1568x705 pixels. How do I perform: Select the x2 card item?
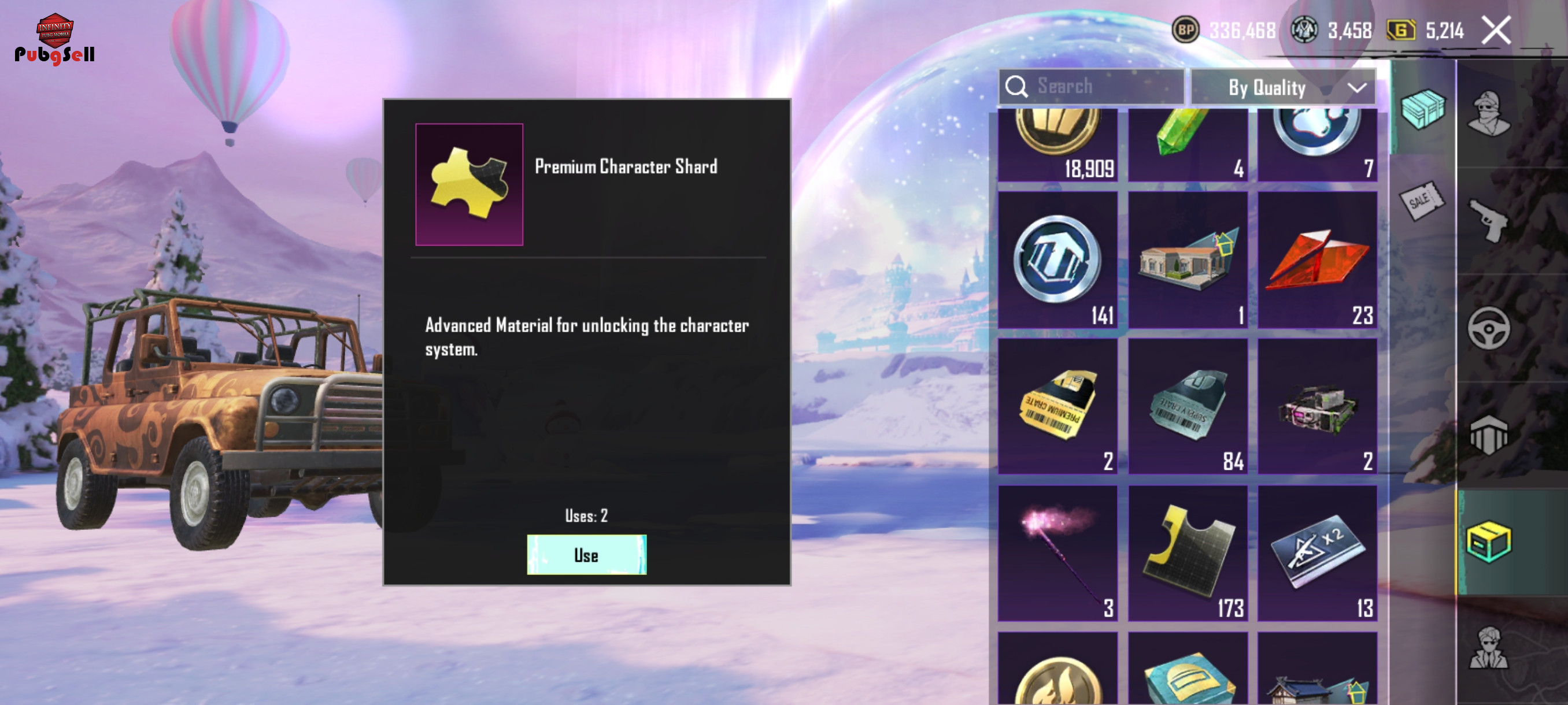click(1317, 553)
